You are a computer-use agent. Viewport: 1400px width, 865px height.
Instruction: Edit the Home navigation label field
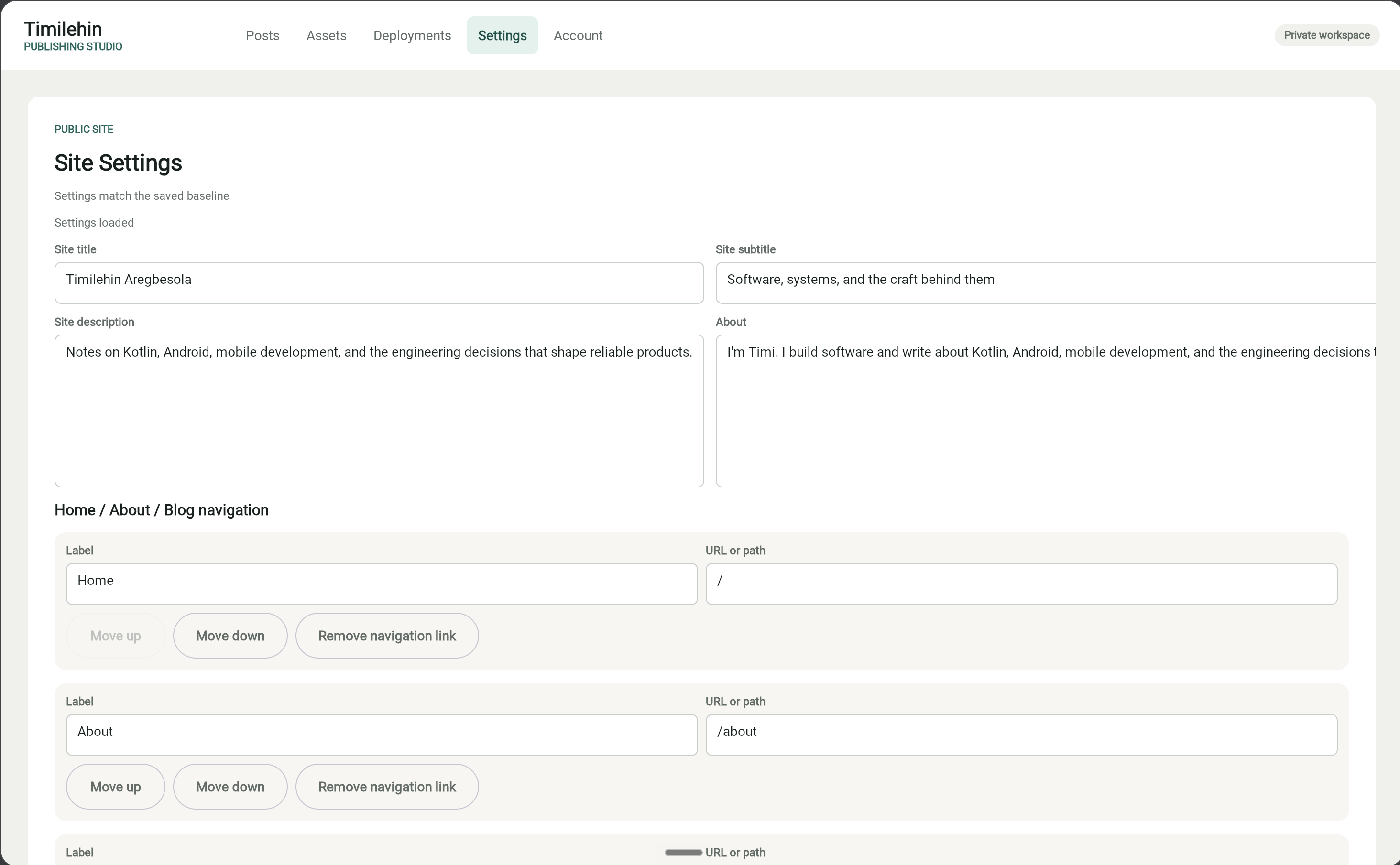[x=382, y=584]
